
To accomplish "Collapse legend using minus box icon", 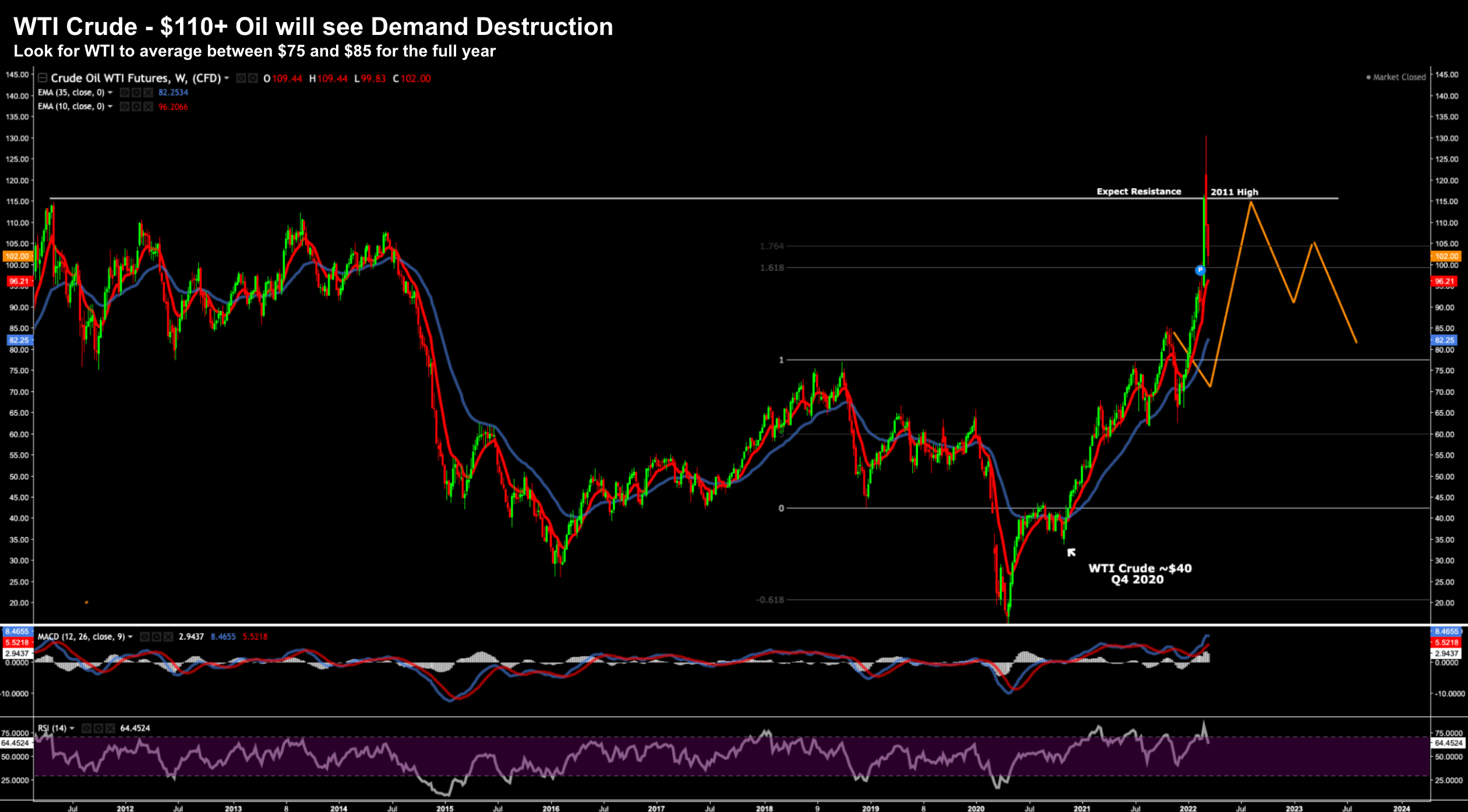I will (43, 78).
